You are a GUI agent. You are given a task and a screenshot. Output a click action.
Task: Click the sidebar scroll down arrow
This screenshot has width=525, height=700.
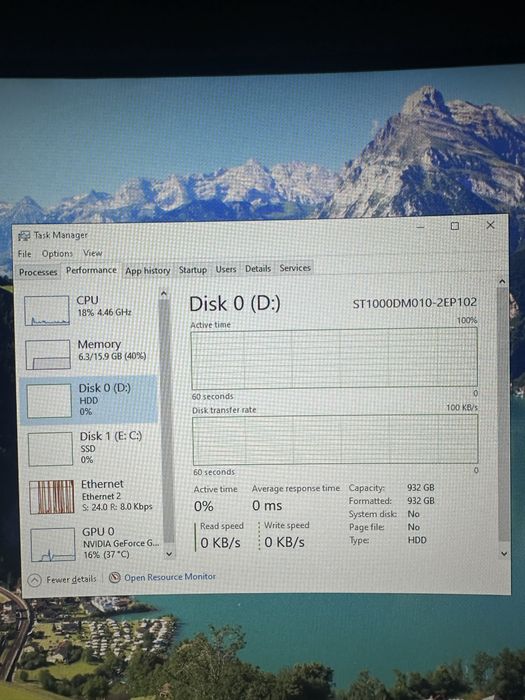(169, 554)
